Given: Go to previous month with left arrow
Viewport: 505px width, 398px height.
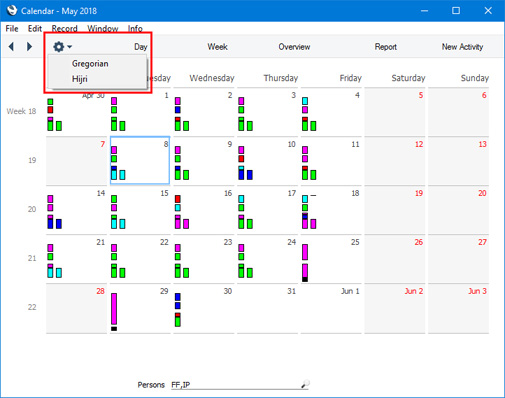Looking at the screenshot, I should coord(11,46).
